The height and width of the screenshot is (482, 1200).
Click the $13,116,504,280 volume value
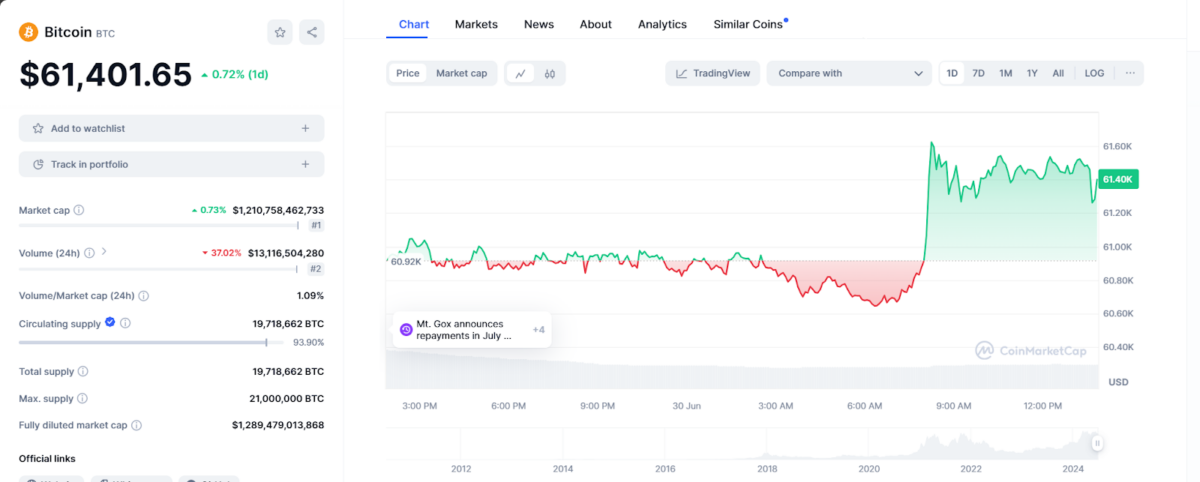285,253
